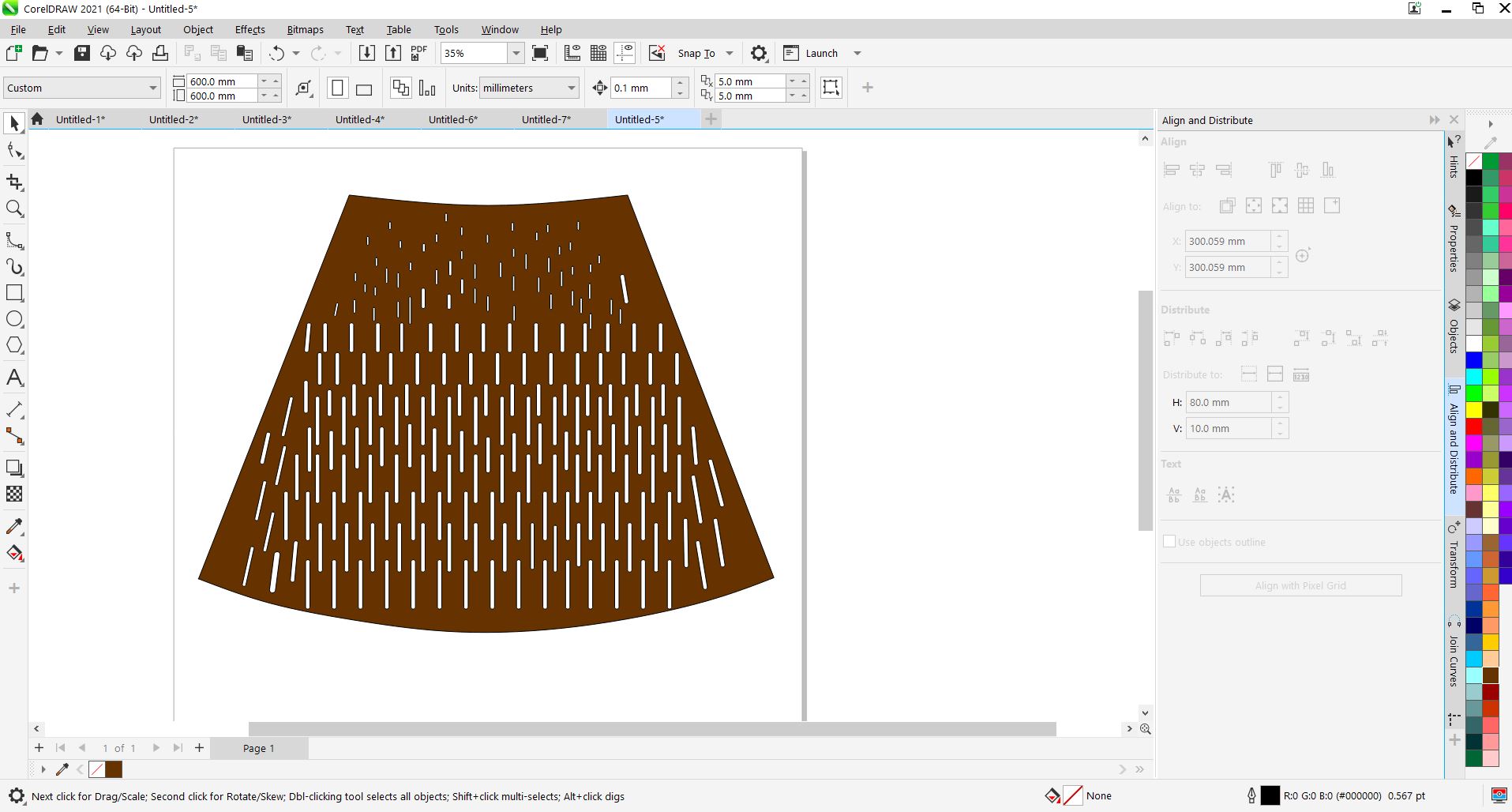This screenshot has height=812, width=1512.
Task: Expand the zoom level 35% dropdown
Action: 516,53
